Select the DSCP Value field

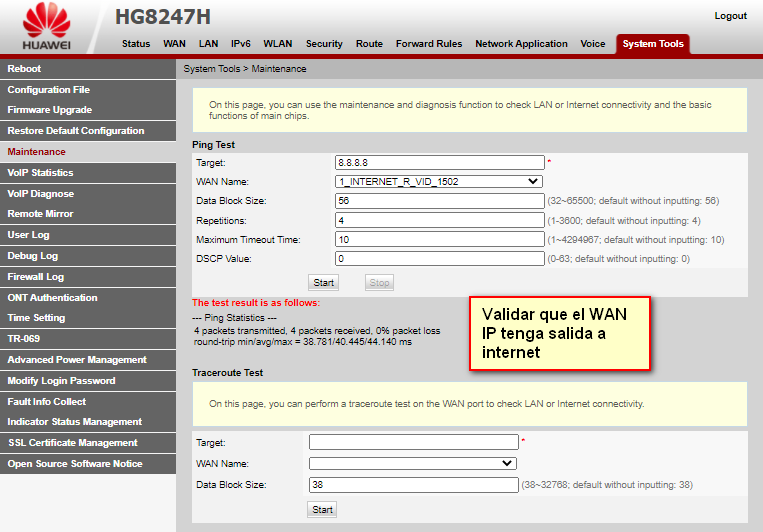pyautogui.click(x=439, y=258)
